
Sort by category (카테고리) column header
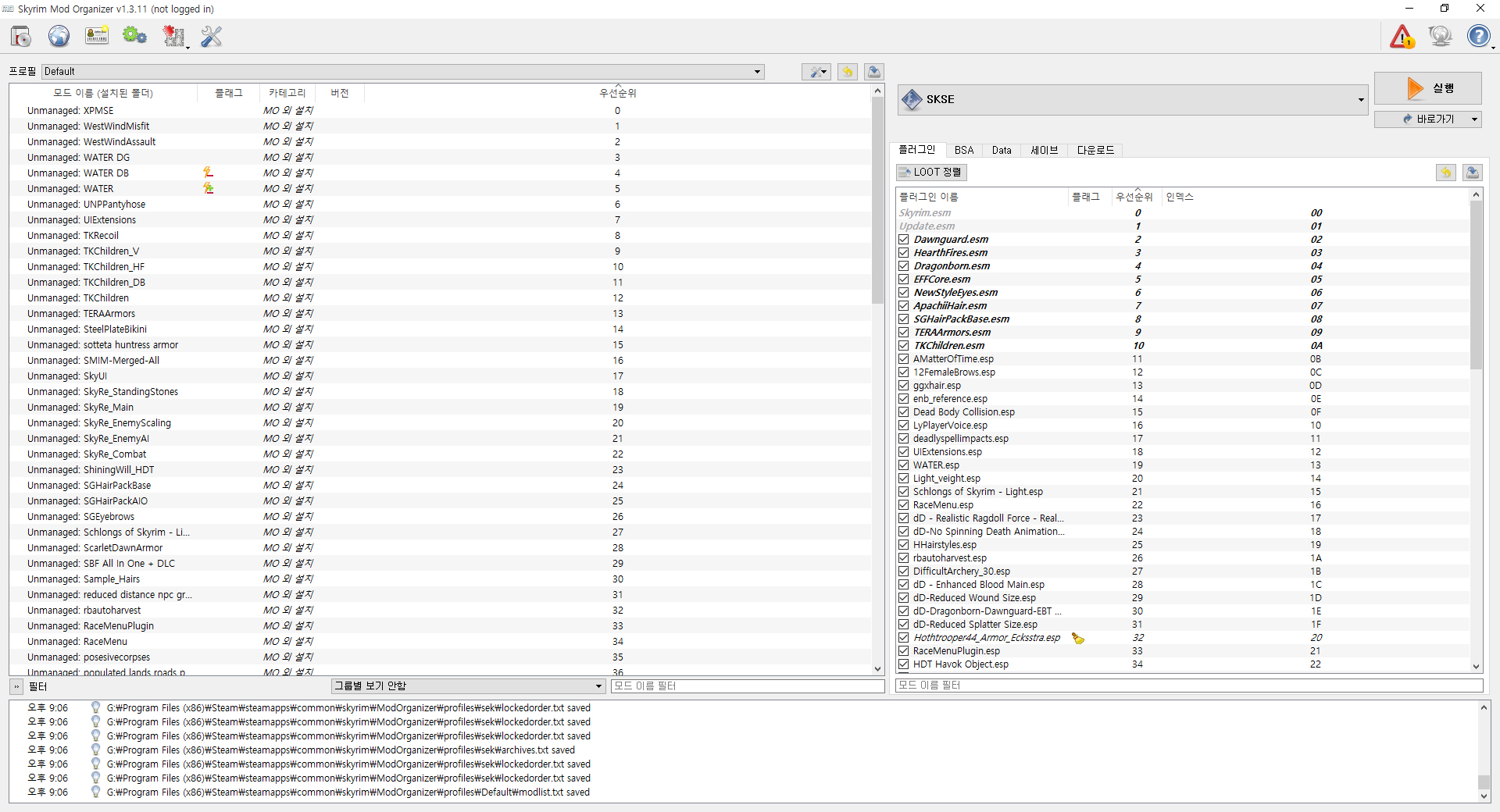pos(287,93)
